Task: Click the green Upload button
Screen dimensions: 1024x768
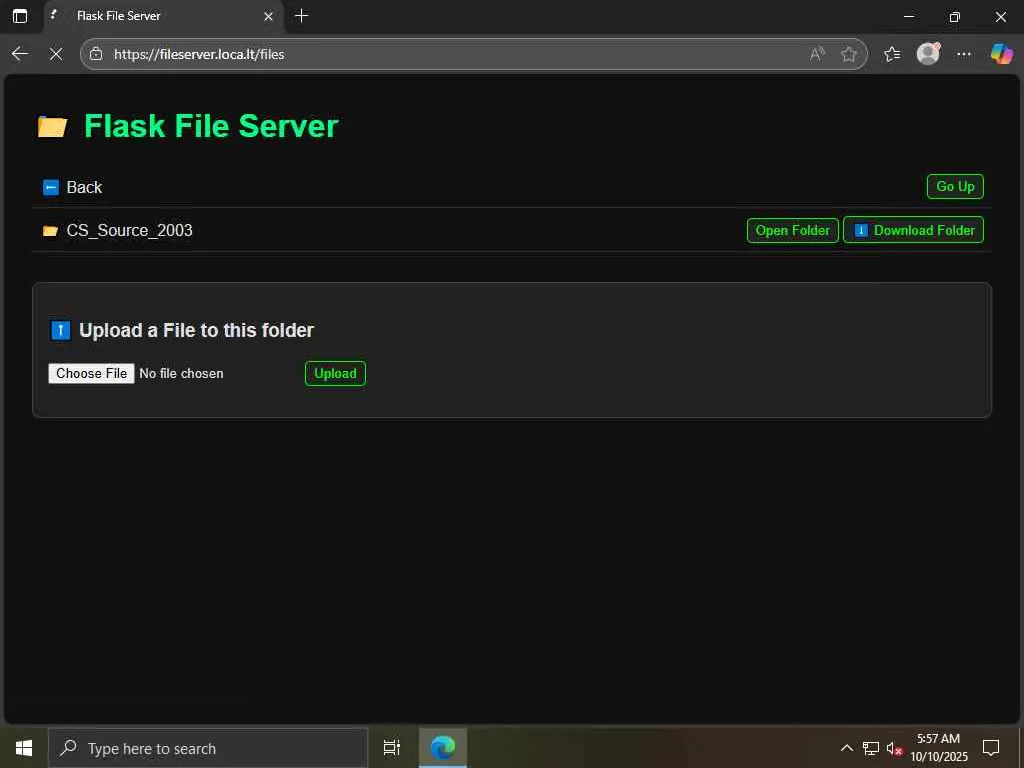Action: [335, 374]
